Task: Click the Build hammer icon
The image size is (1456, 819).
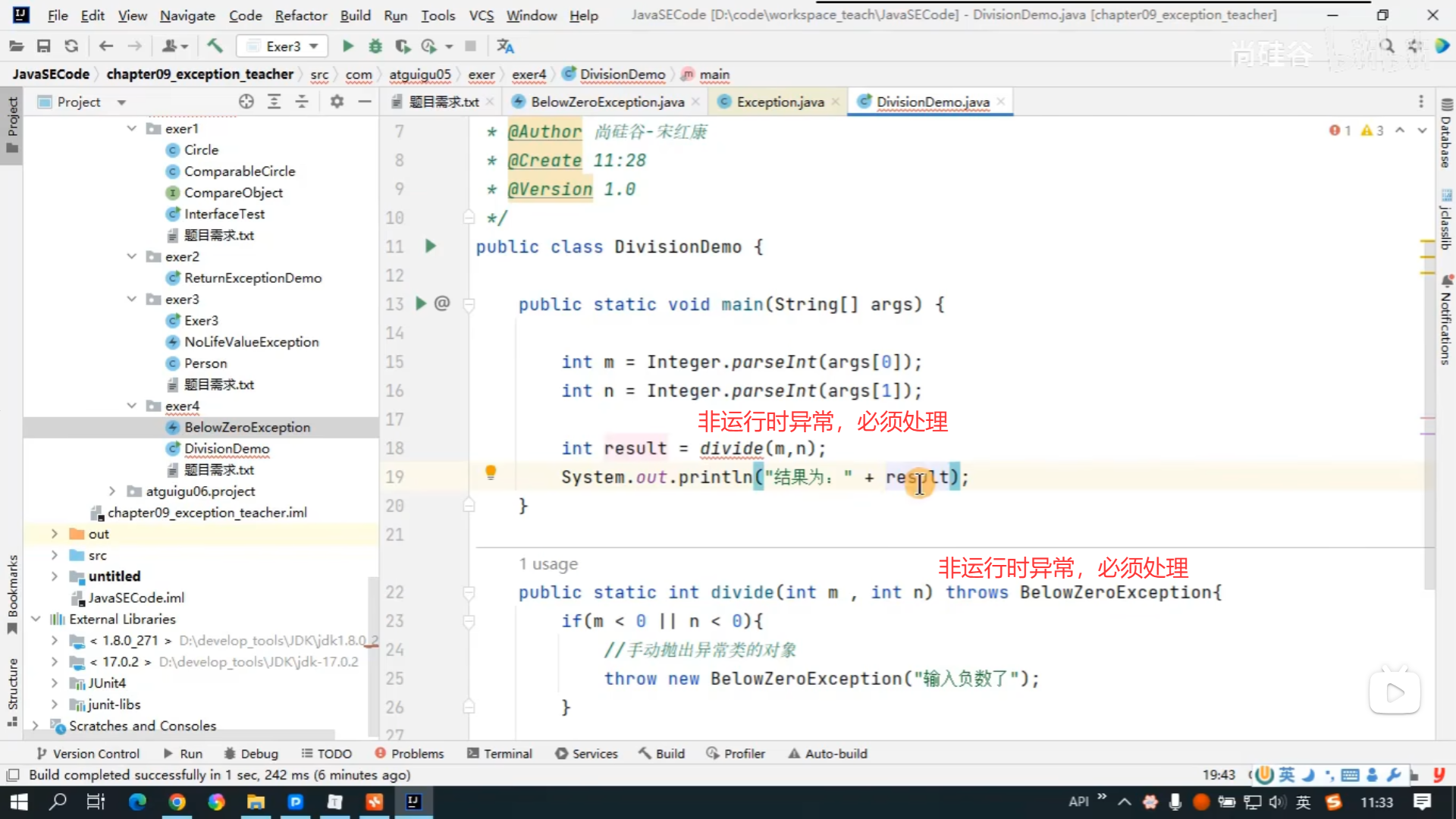Action: [x=215, y=46]
